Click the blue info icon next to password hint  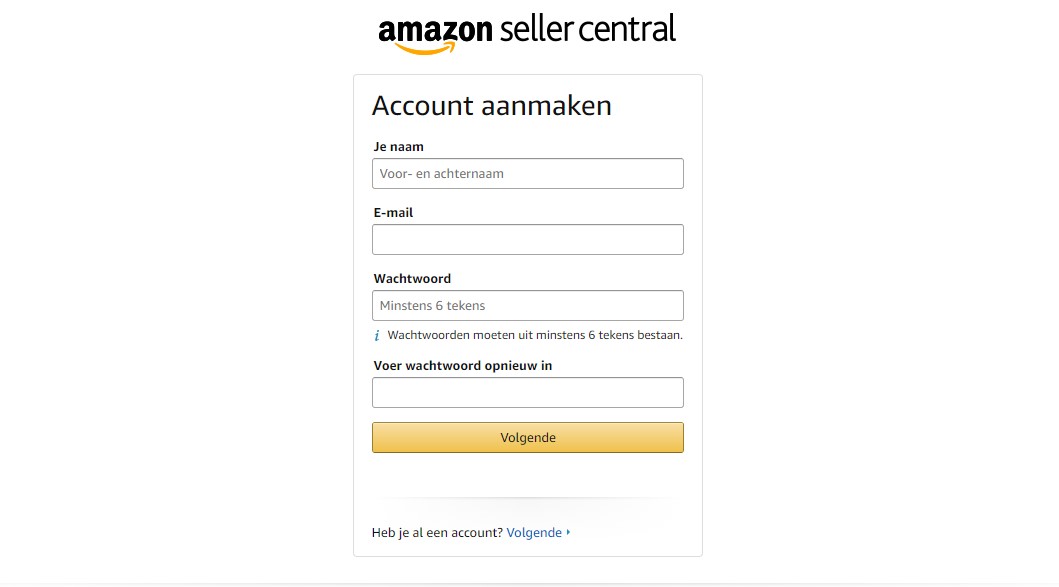(377, 335)
